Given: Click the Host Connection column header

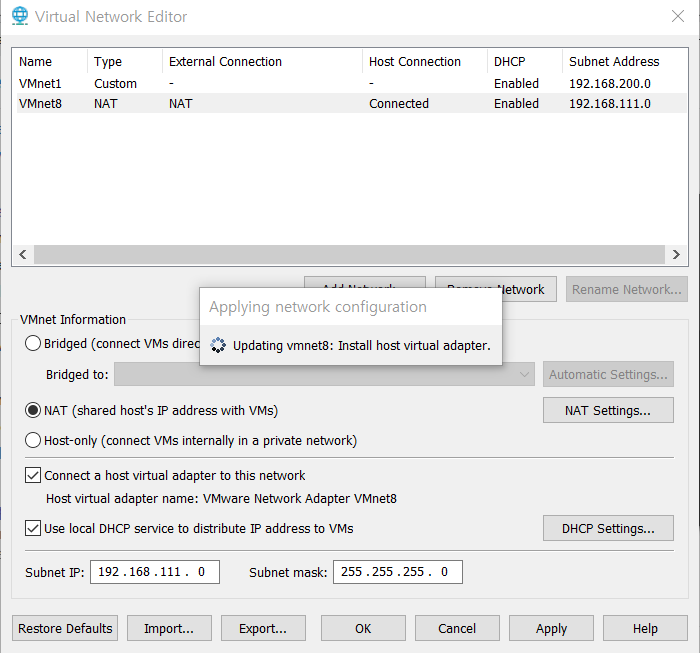Looking at the screenshot, I should pos(415,62).
